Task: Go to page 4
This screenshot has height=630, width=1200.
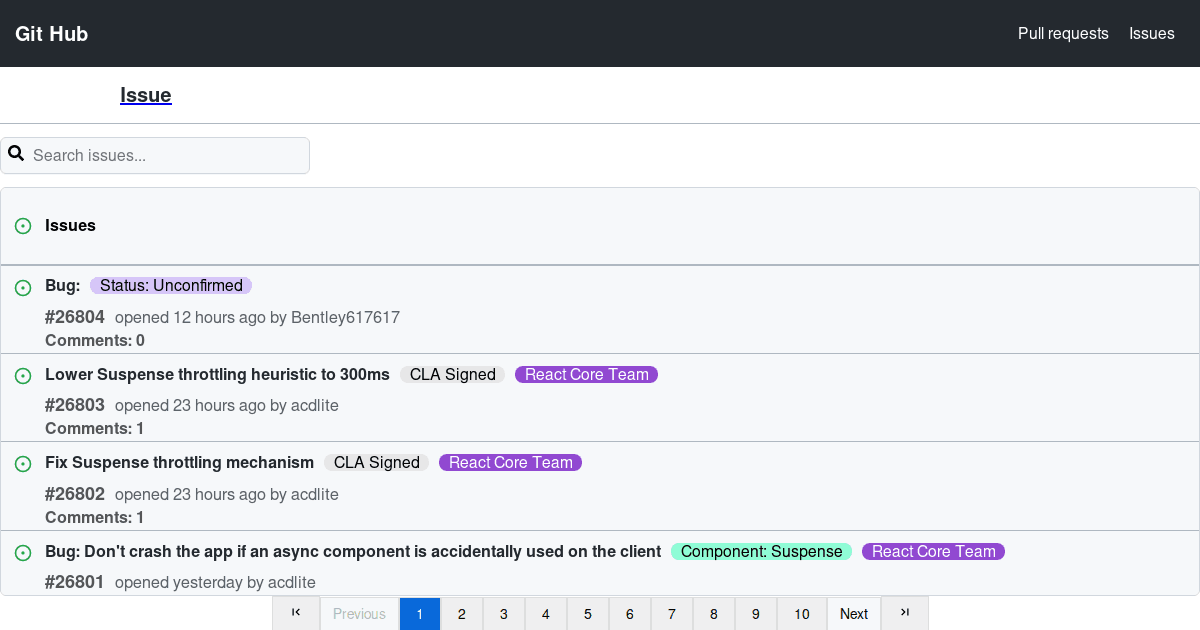Action: tap(546, 613)
